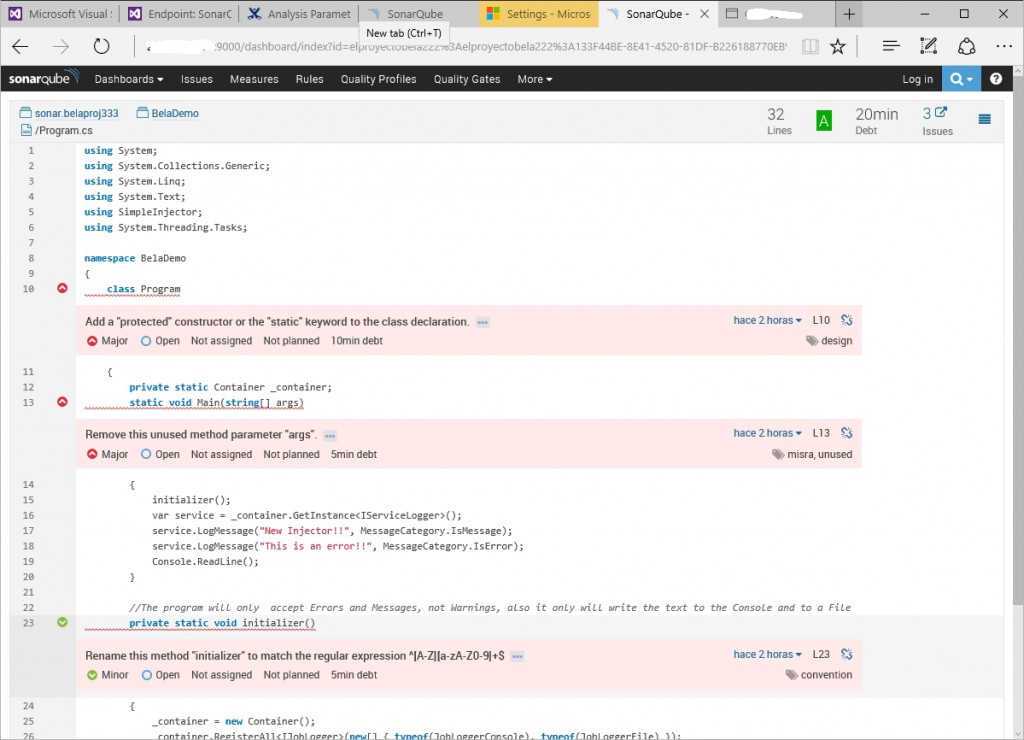Viewport: 1024px width, 740px height.
Task: Open a new browser tab
Action: click(849, 14)
